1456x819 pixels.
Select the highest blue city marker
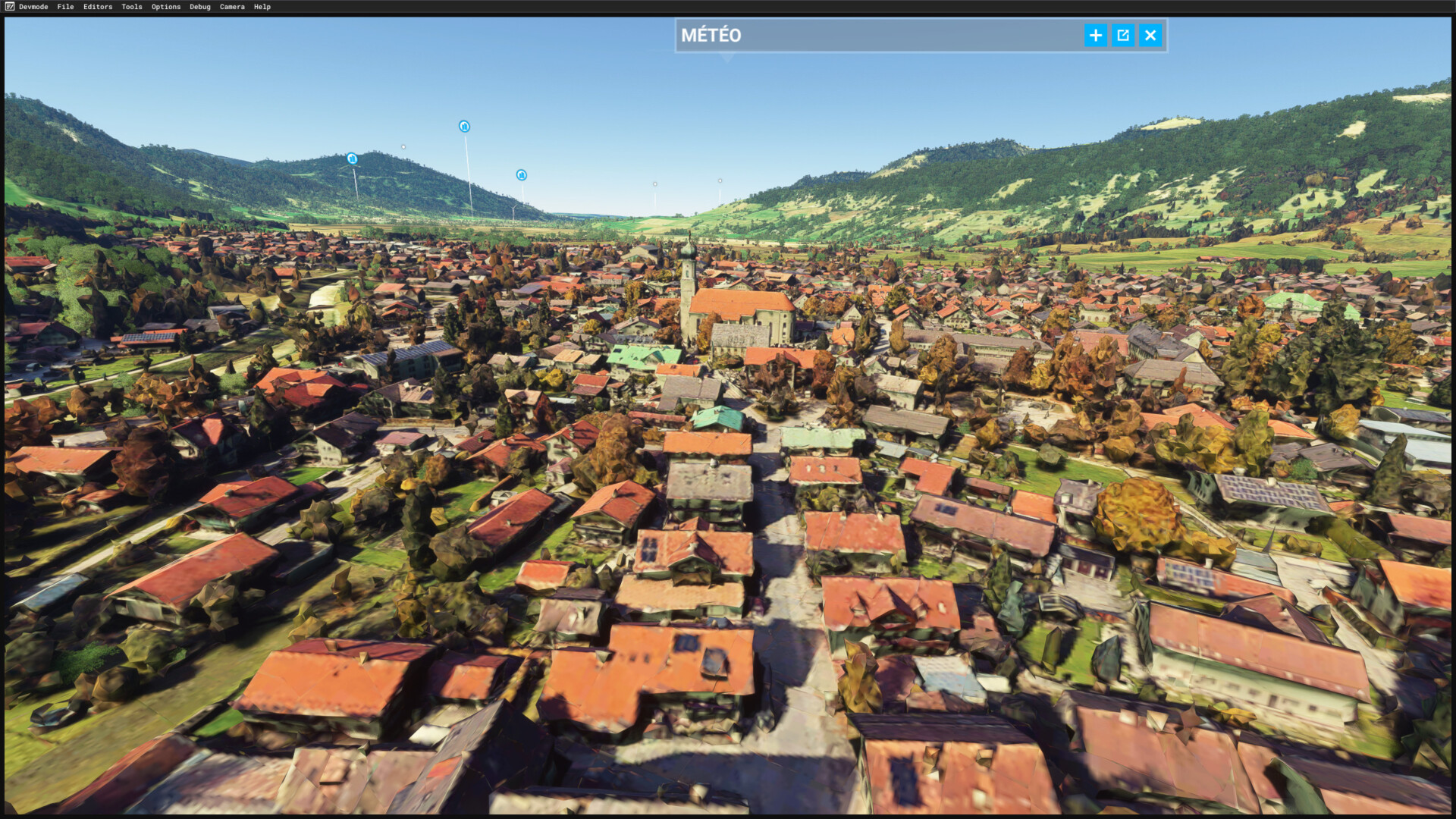464,127
